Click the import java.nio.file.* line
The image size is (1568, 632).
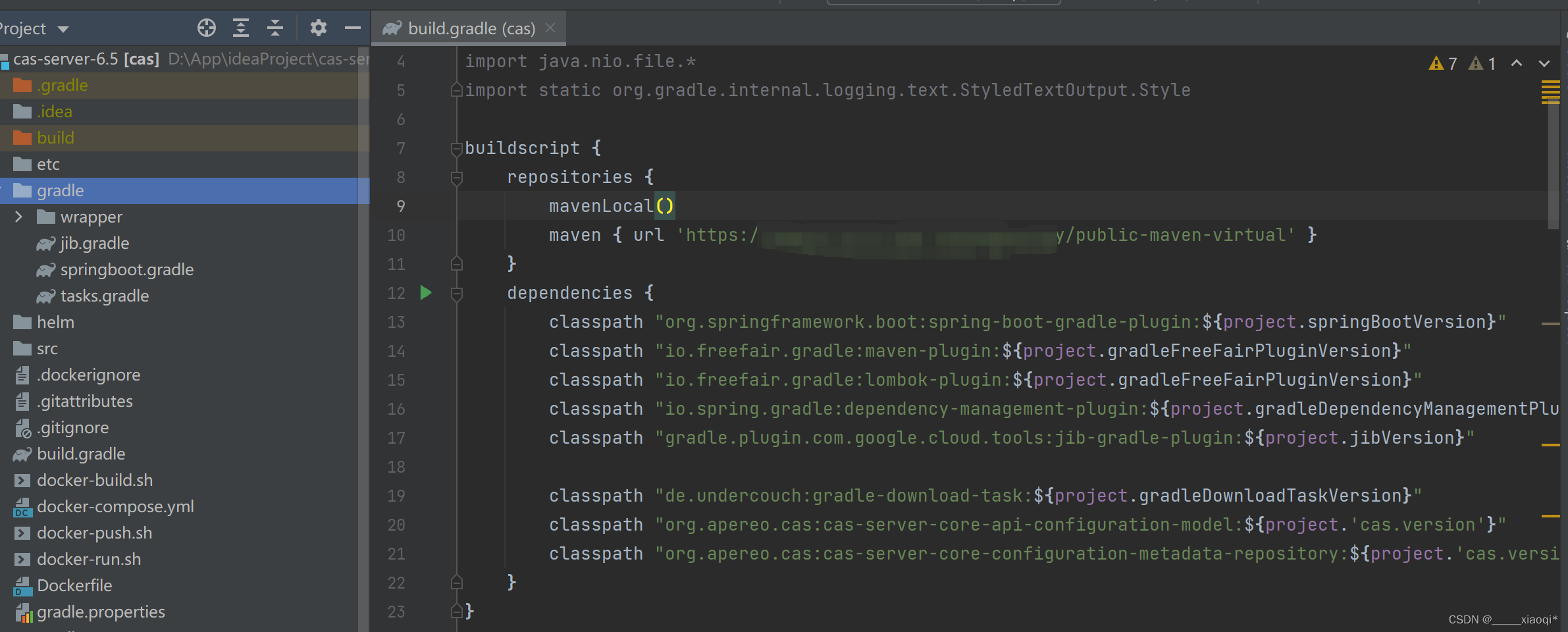tap(580, 61)
